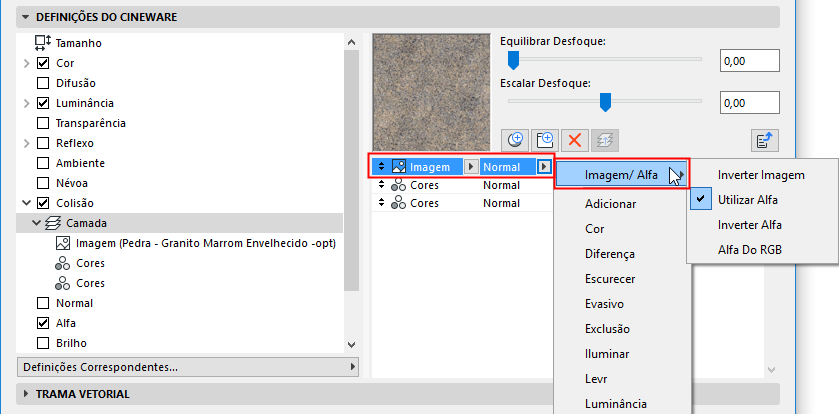Click the picture icon in the Imagem layer row
839x414 pixels.
tap(399, 167)
